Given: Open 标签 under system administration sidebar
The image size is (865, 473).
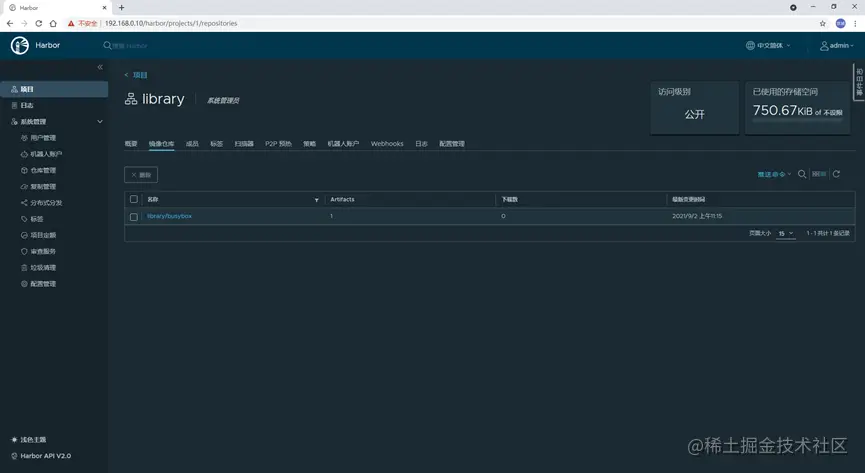Looking at the screenshot, I should click(36, 219).
